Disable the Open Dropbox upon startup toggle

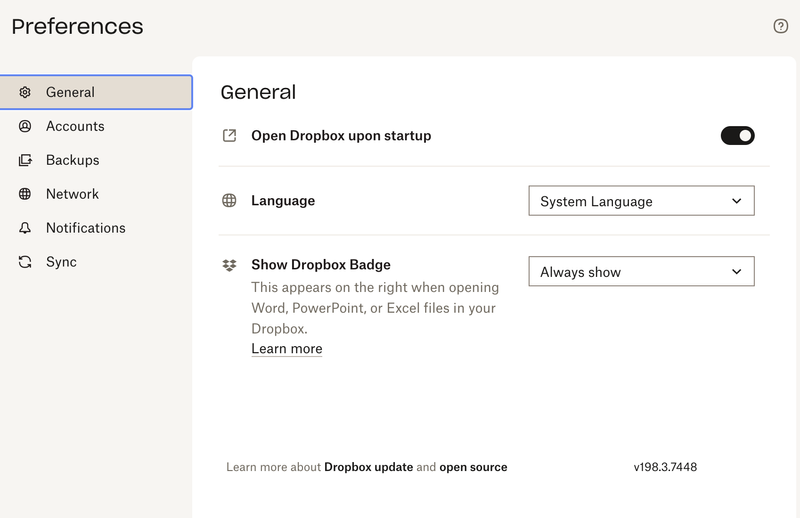click(x=737, y=135)
